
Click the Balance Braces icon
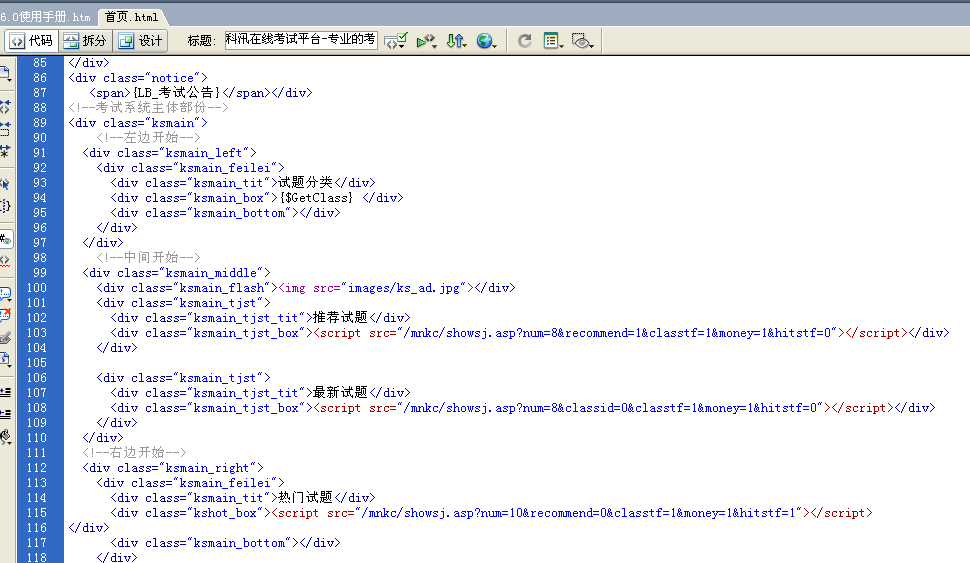coord(5,206)
